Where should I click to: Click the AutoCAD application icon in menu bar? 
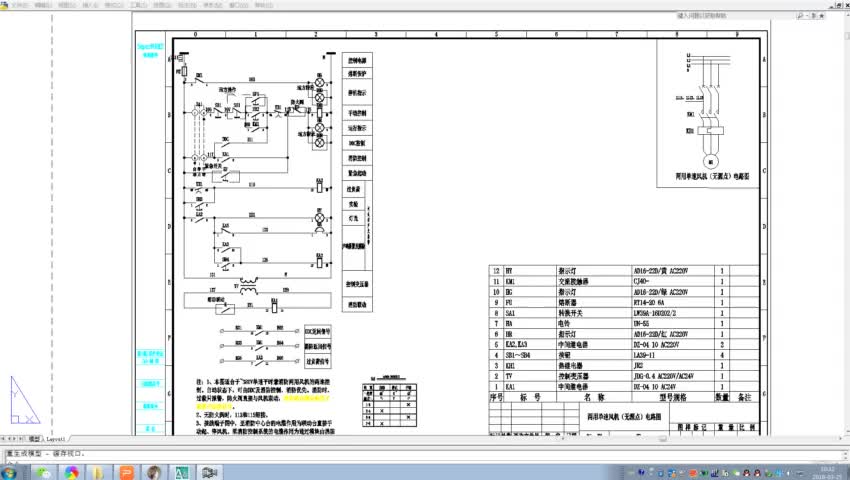4,5
